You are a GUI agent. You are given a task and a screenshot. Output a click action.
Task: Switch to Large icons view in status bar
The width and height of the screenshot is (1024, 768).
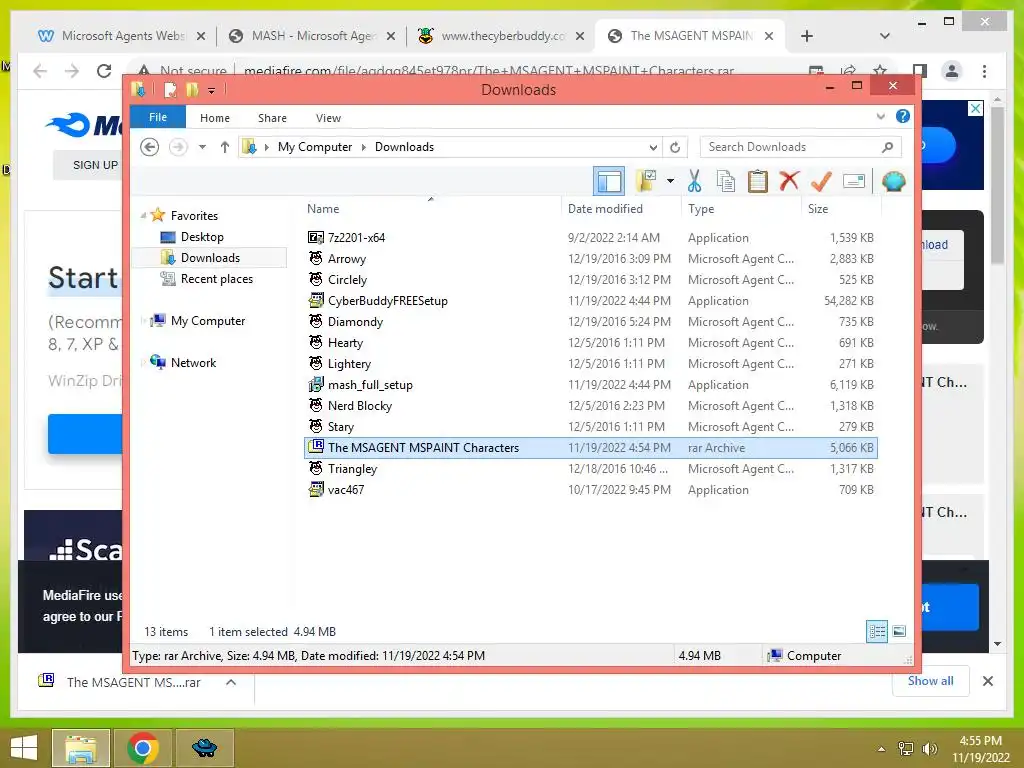point(899,631)
